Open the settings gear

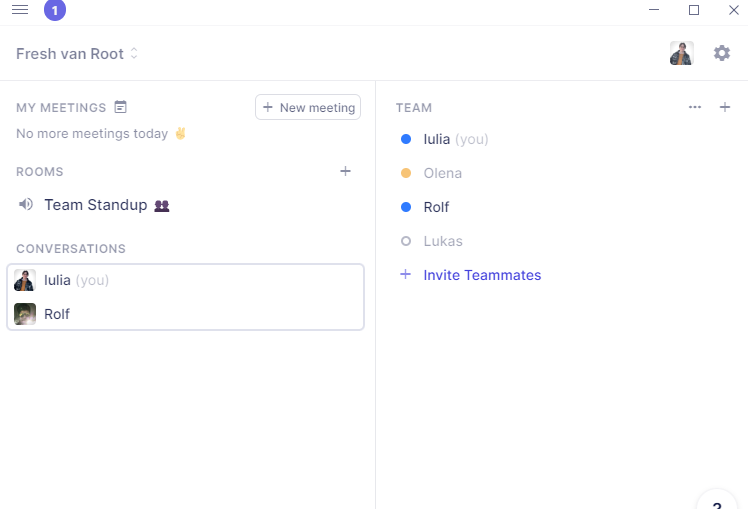722,53
